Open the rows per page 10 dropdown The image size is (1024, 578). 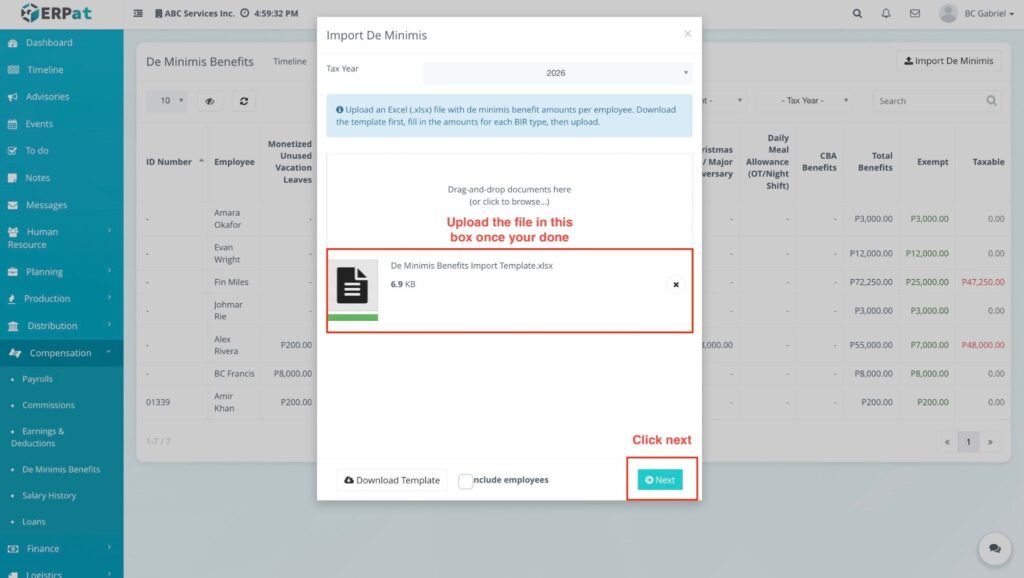167,101
